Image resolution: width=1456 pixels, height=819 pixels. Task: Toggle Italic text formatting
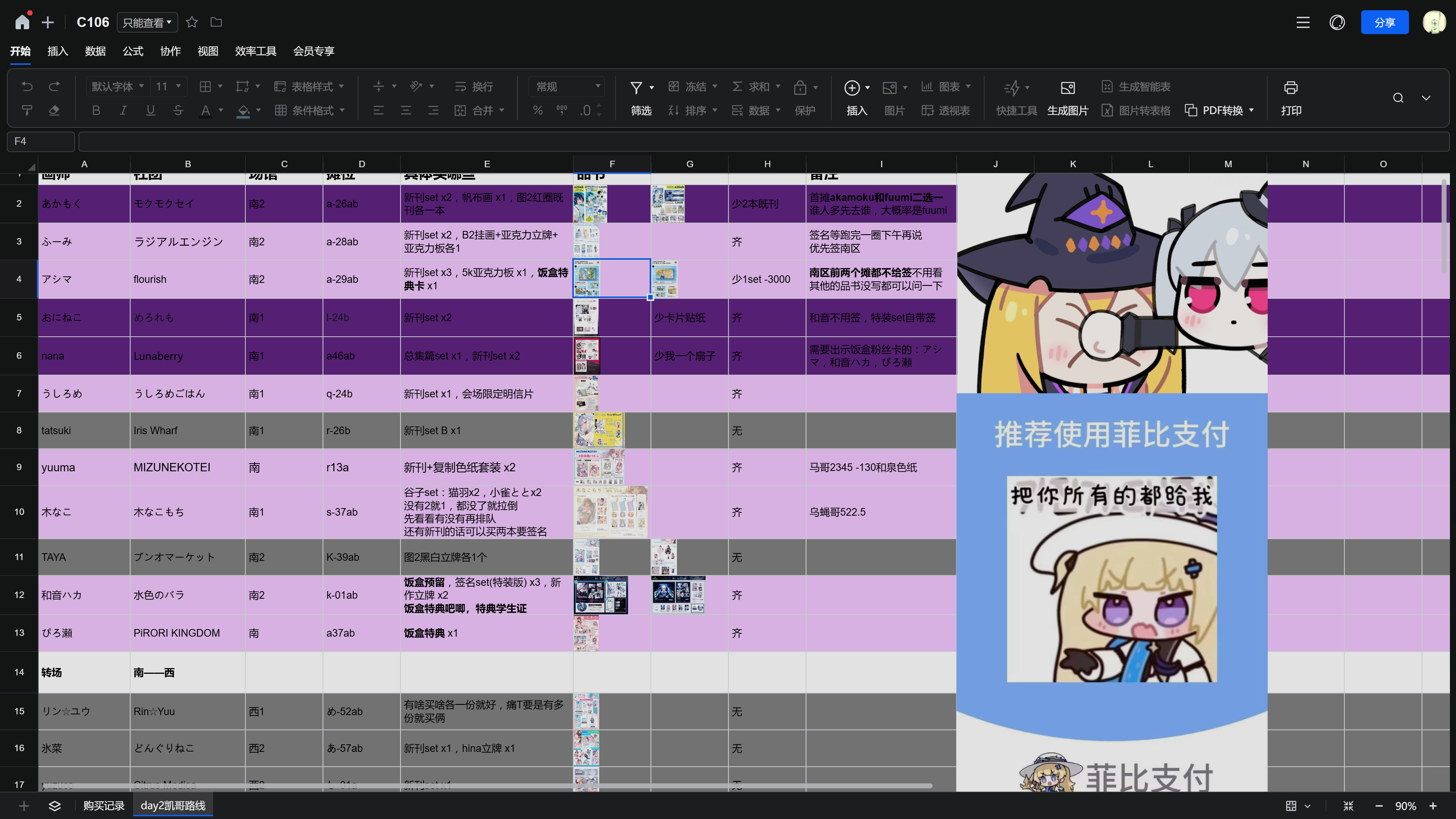[x=123, y=110]
